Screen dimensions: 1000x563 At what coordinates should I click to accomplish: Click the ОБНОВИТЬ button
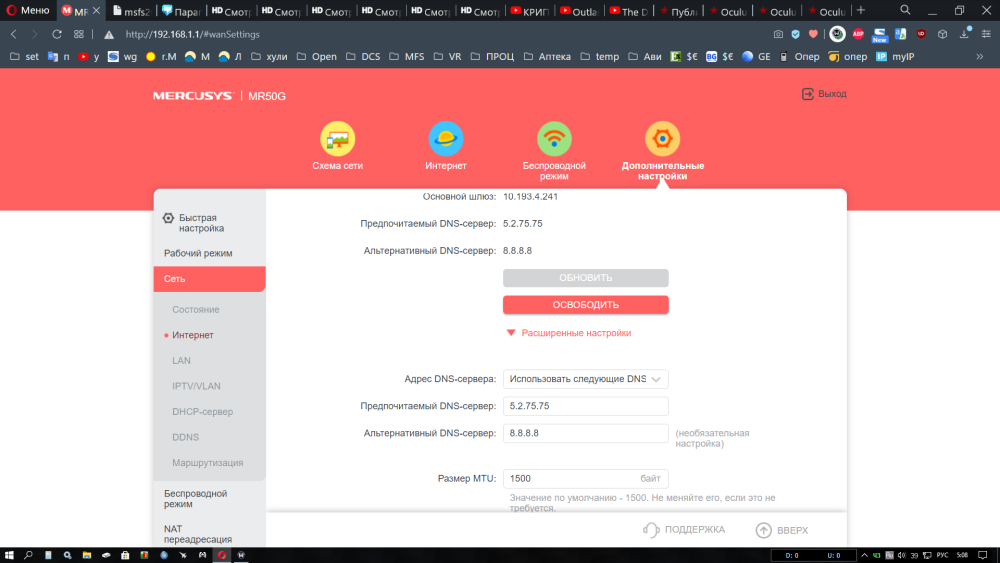pyautogui.click(x=585, y=278)
